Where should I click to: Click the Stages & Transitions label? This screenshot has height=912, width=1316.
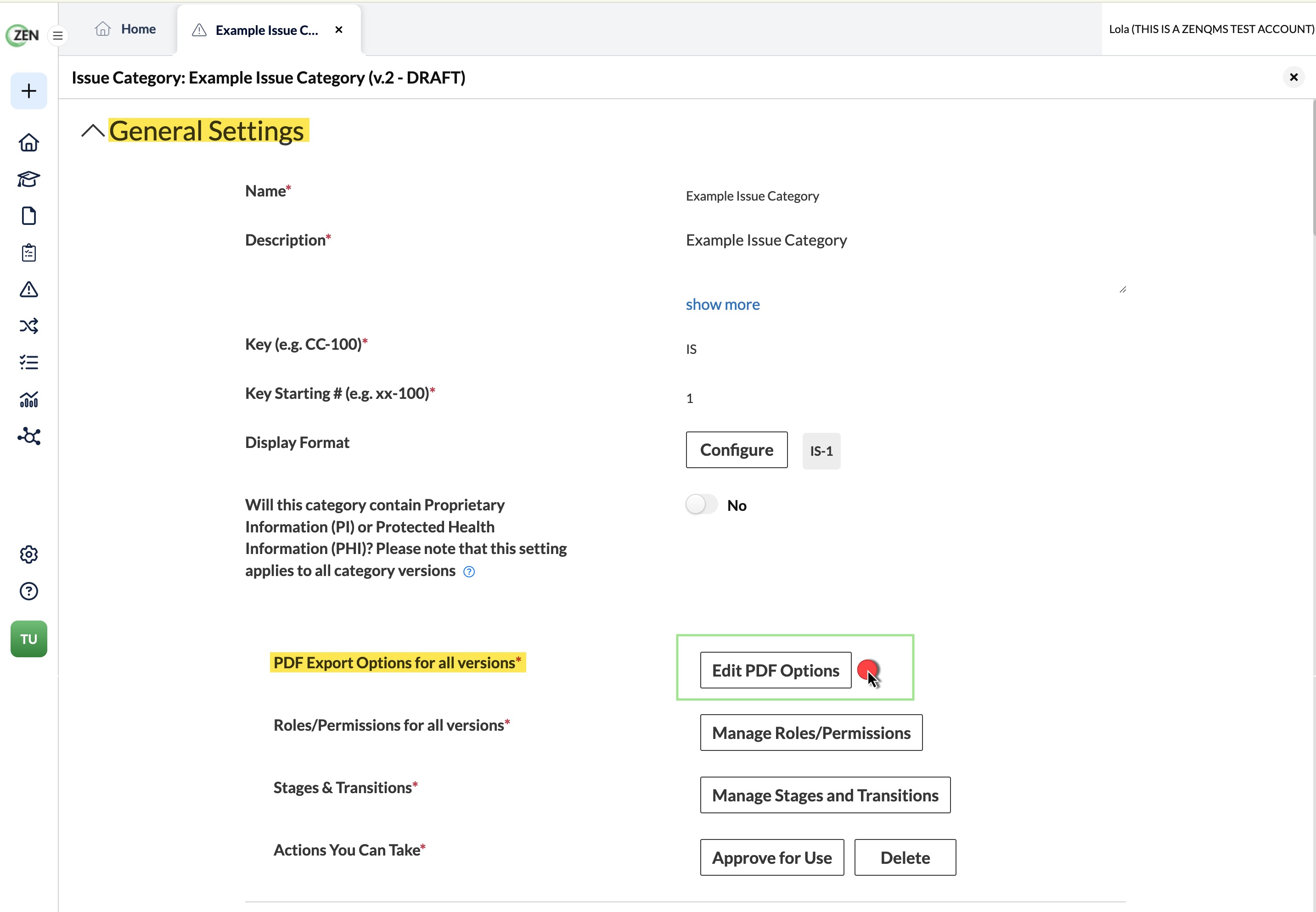[345, 788]
